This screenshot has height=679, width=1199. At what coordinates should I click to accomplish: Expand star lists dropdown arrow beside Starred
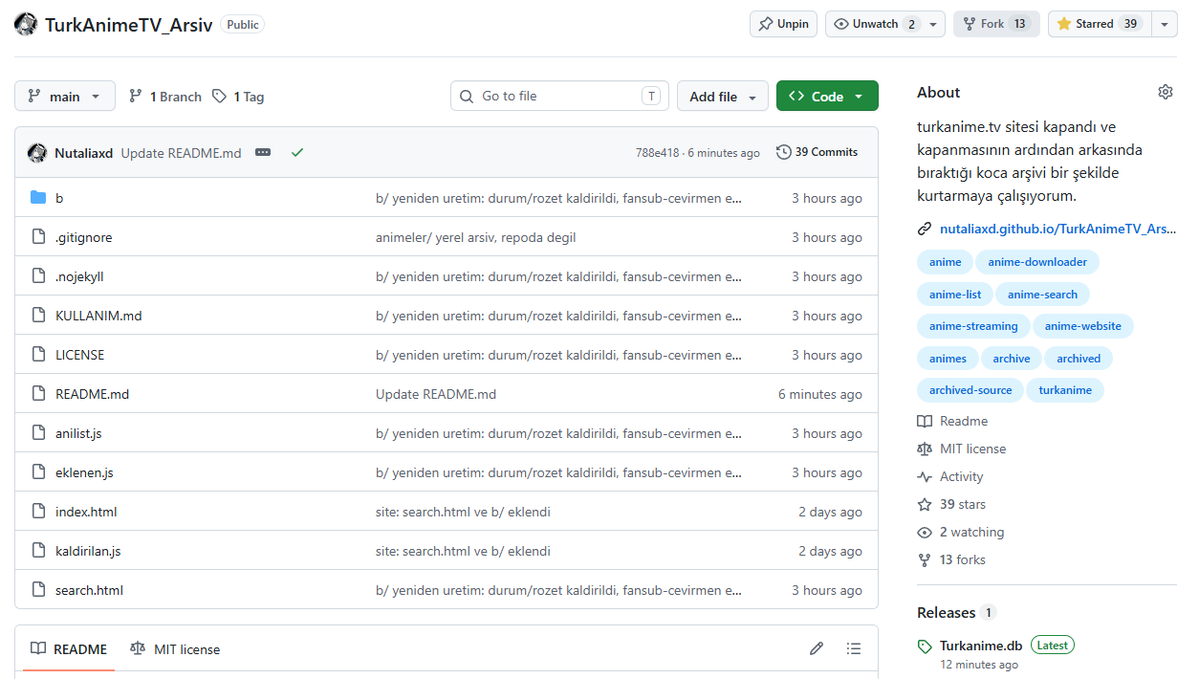(1164, 24)
